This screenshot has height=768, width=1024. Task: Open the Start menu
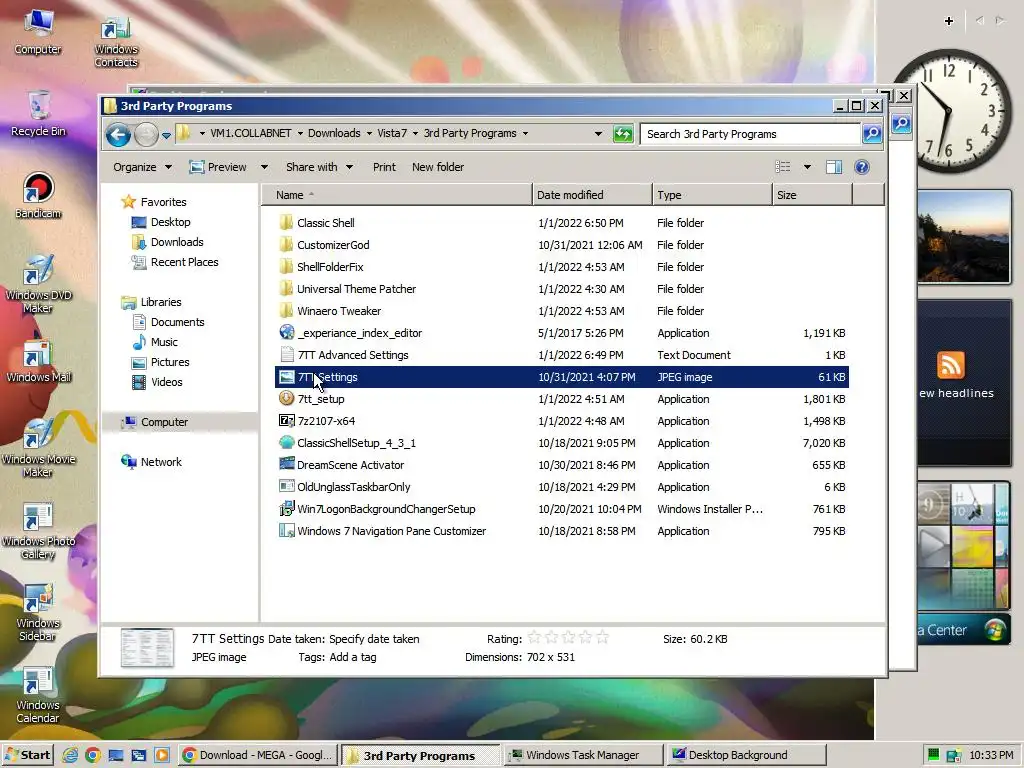click(x=27, y=756)
